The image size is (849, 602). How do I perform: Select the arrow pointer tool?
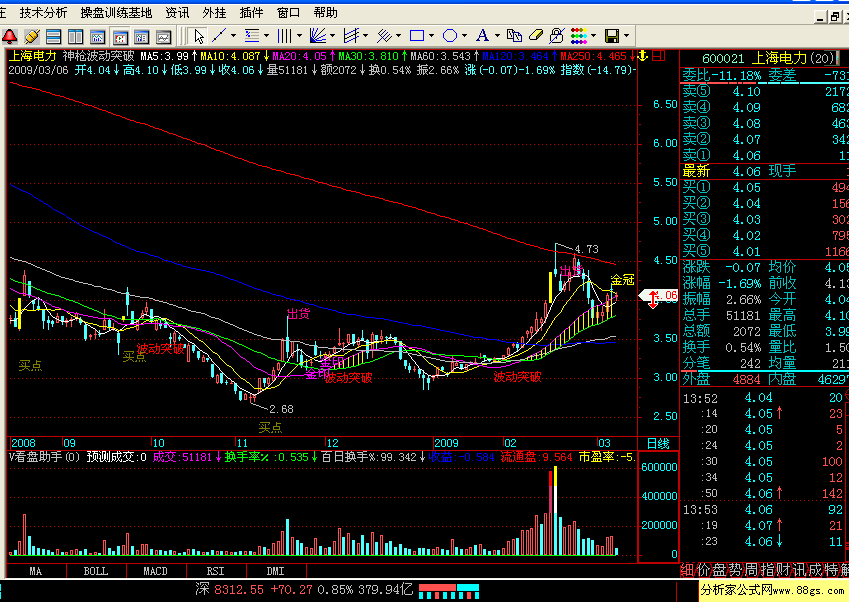pos(199,36)
